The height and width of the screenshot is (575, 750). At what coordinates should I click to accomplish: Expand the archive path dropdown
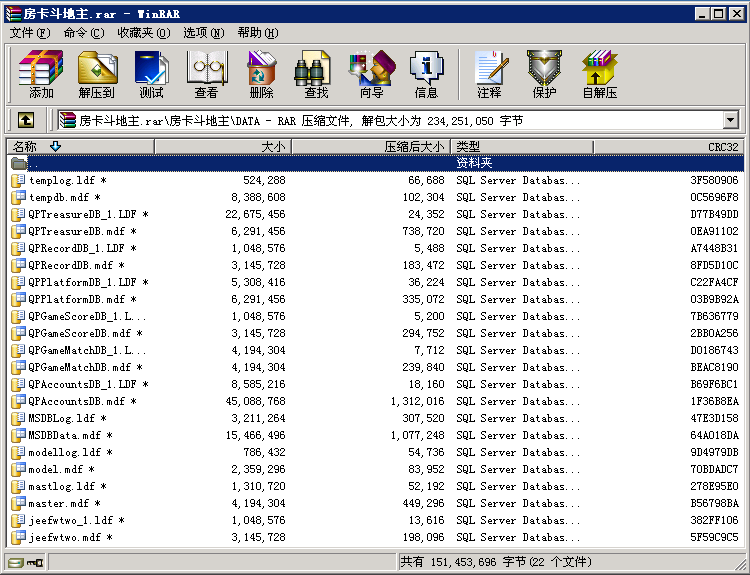coord(730,121)
